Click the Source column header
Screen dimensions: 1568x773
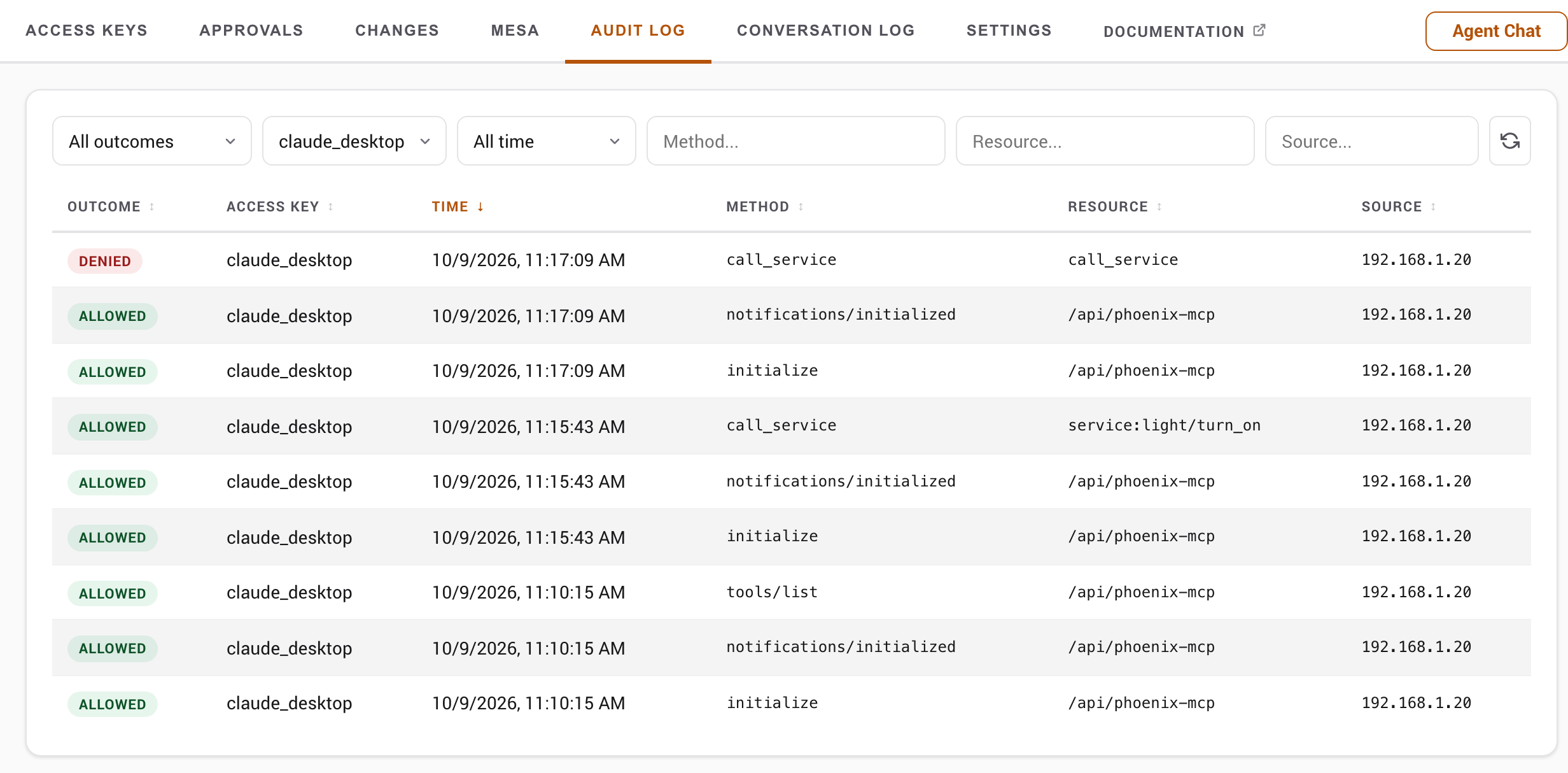coord(1392,207)
